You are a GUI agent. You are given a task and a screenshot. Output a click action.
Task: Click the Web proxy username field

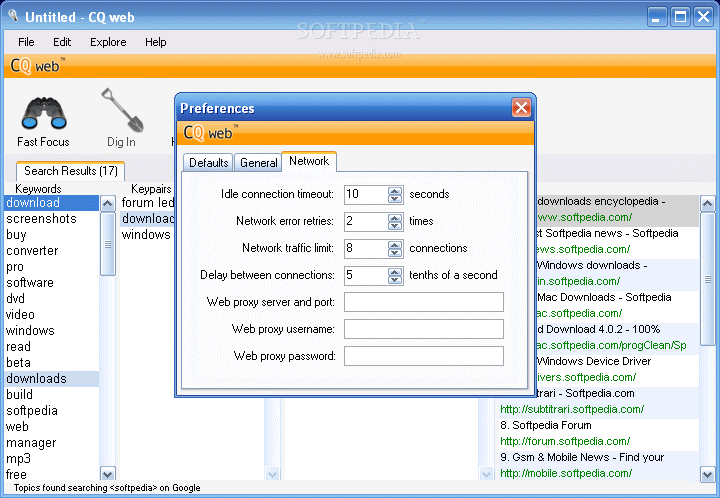(x=424, y=329)
